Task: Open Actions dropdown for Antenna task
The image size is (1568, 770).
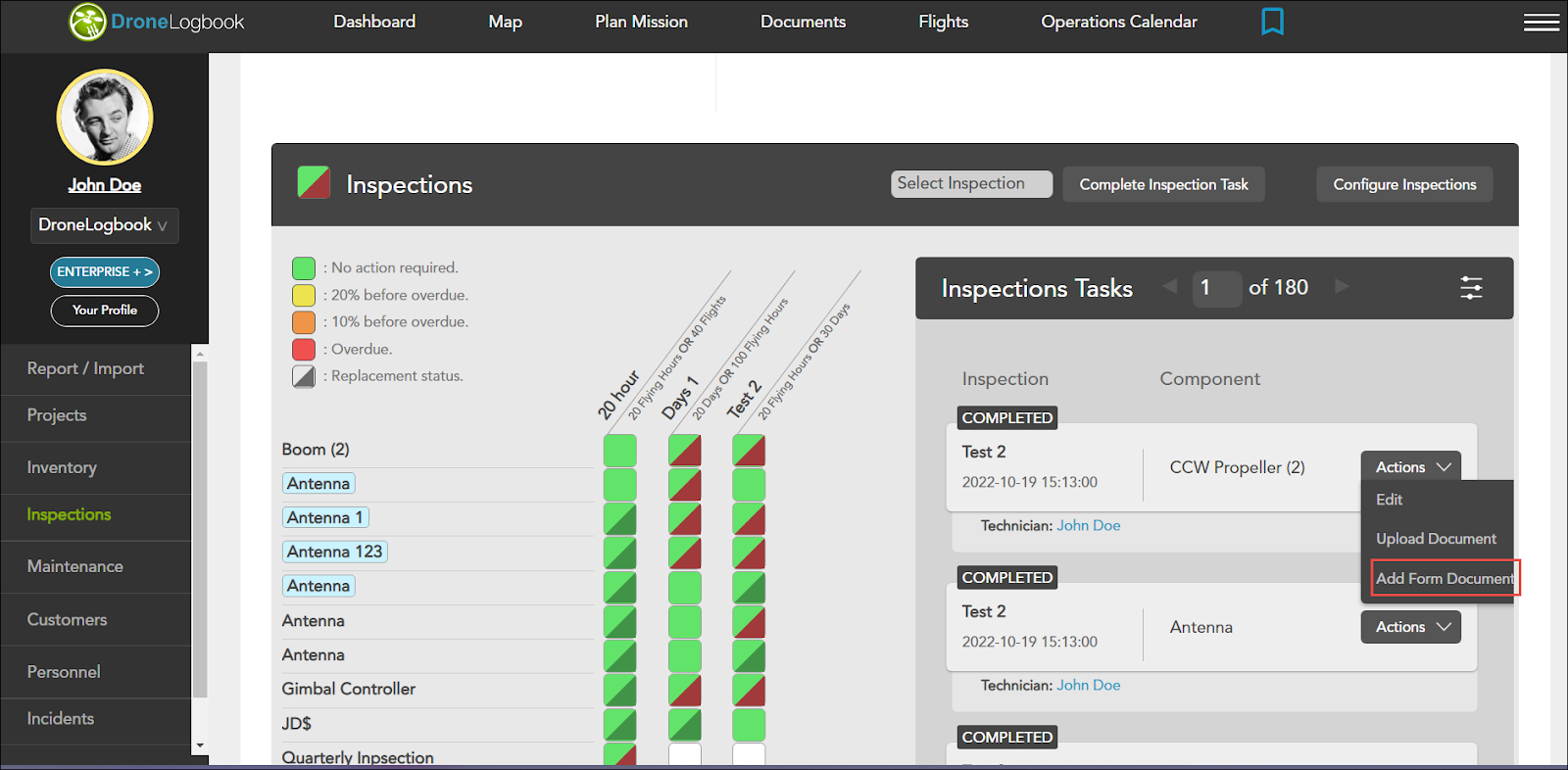Action: (x=1410, y=627)
